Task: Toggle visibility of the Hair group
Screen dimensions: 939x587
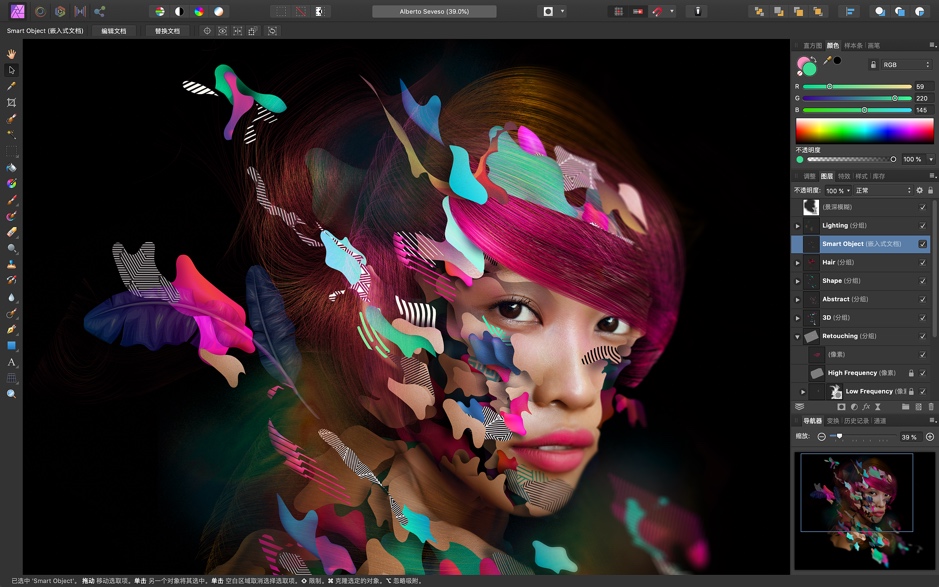Action: 922,262
